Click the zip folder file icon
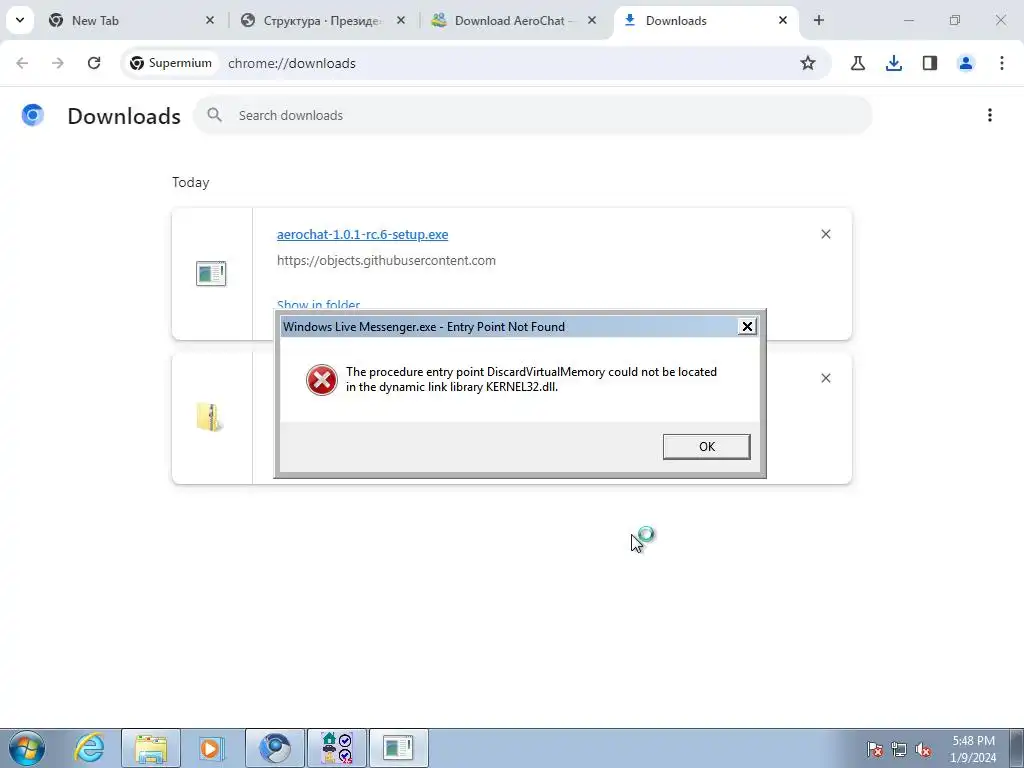This screenshot has width=1024, height=768. (210, 417)
